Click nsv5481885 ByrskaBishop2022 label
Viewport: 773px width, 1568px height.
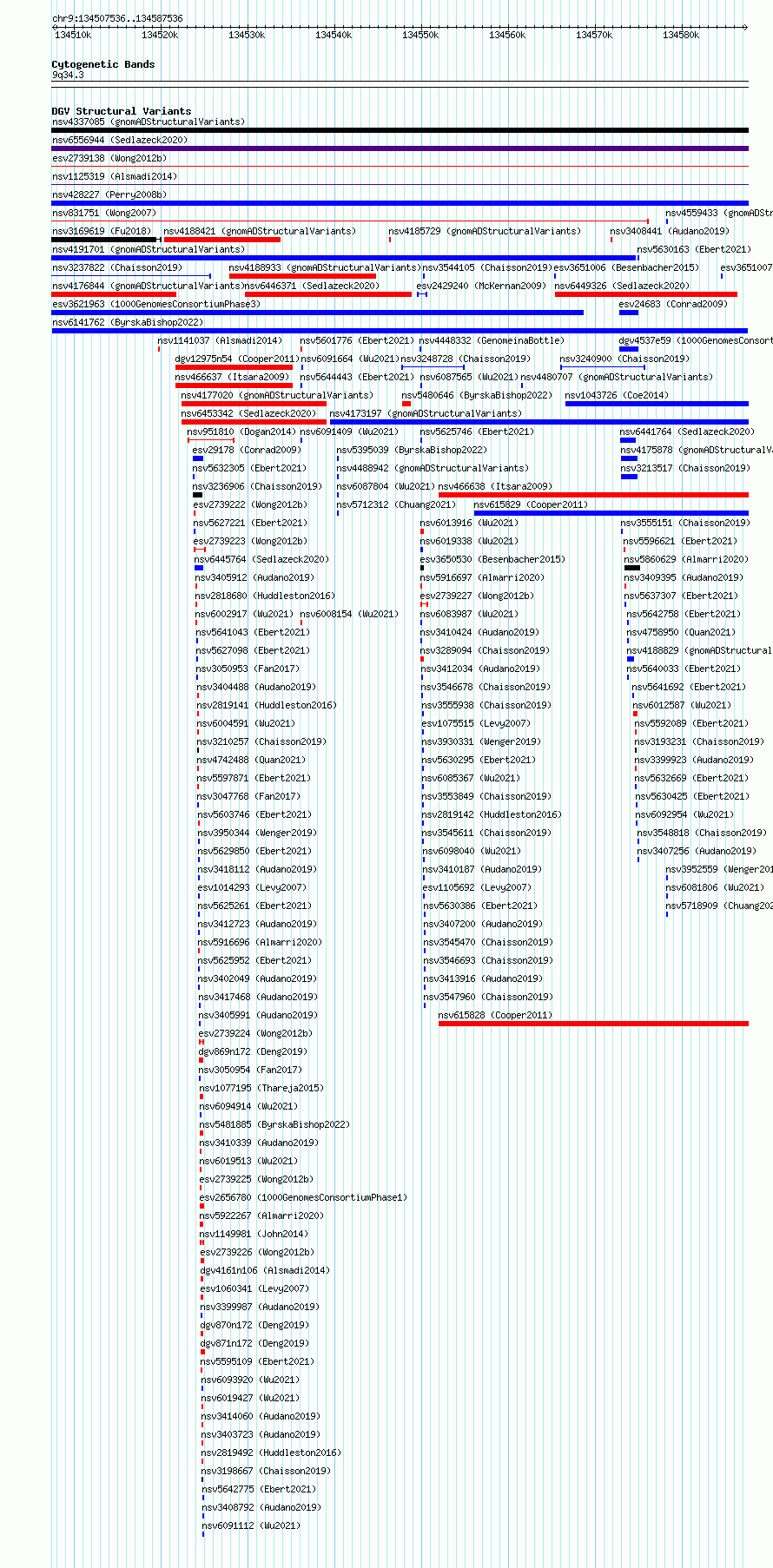point(274,1124)
